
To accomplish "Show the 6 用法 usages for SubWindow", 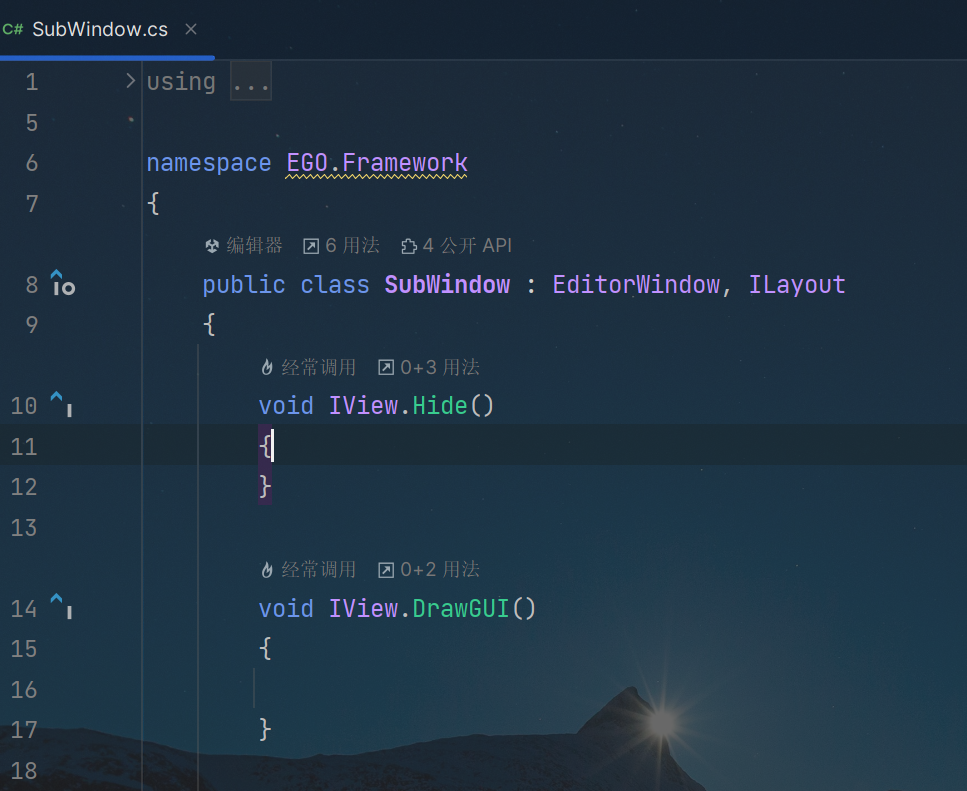I will pyautogui.click(x=341, y=245).
